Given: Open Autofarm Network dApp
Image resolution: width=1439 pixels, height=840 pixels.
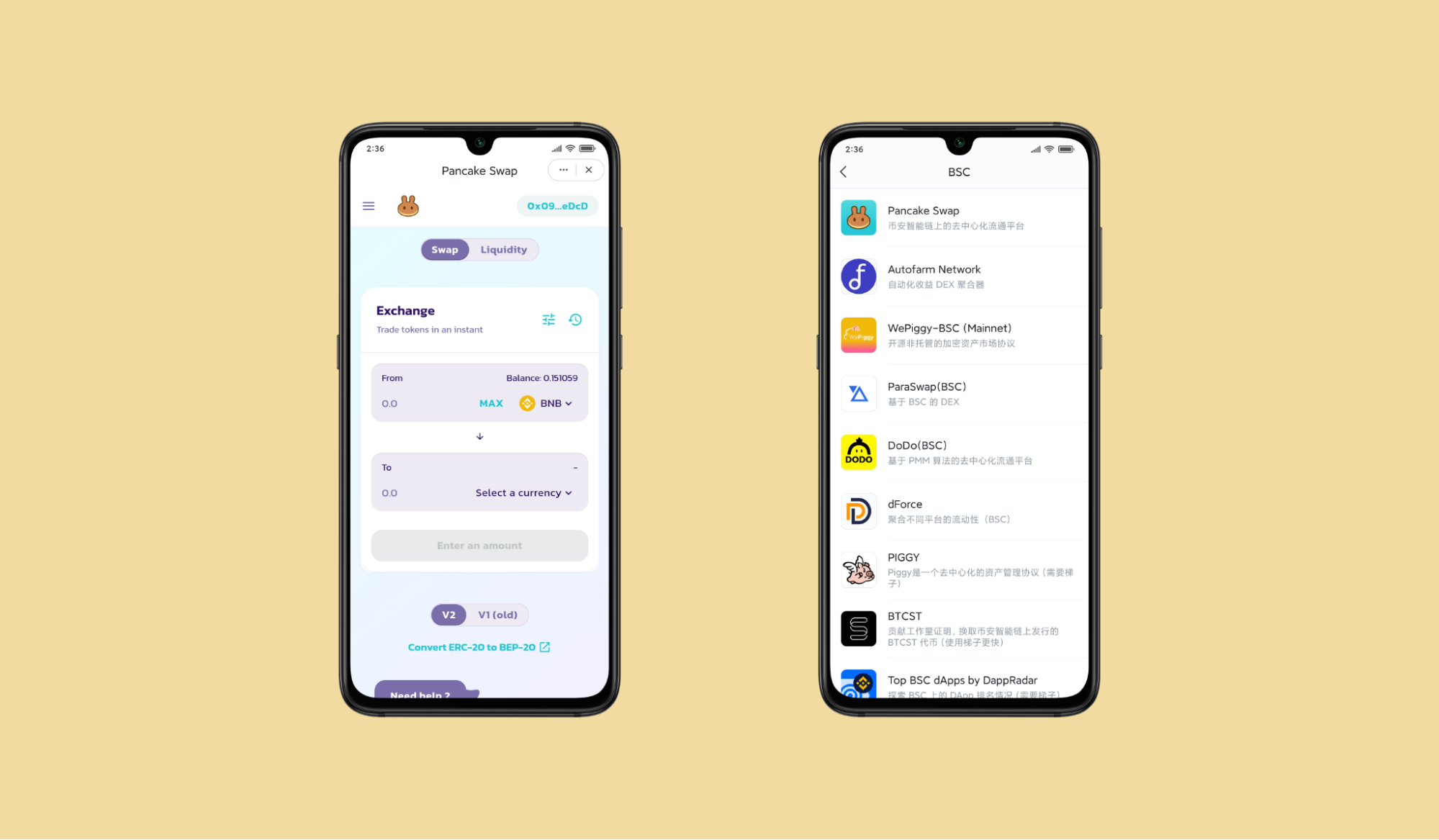Looking at the screenshot, I should click(955, 276).
